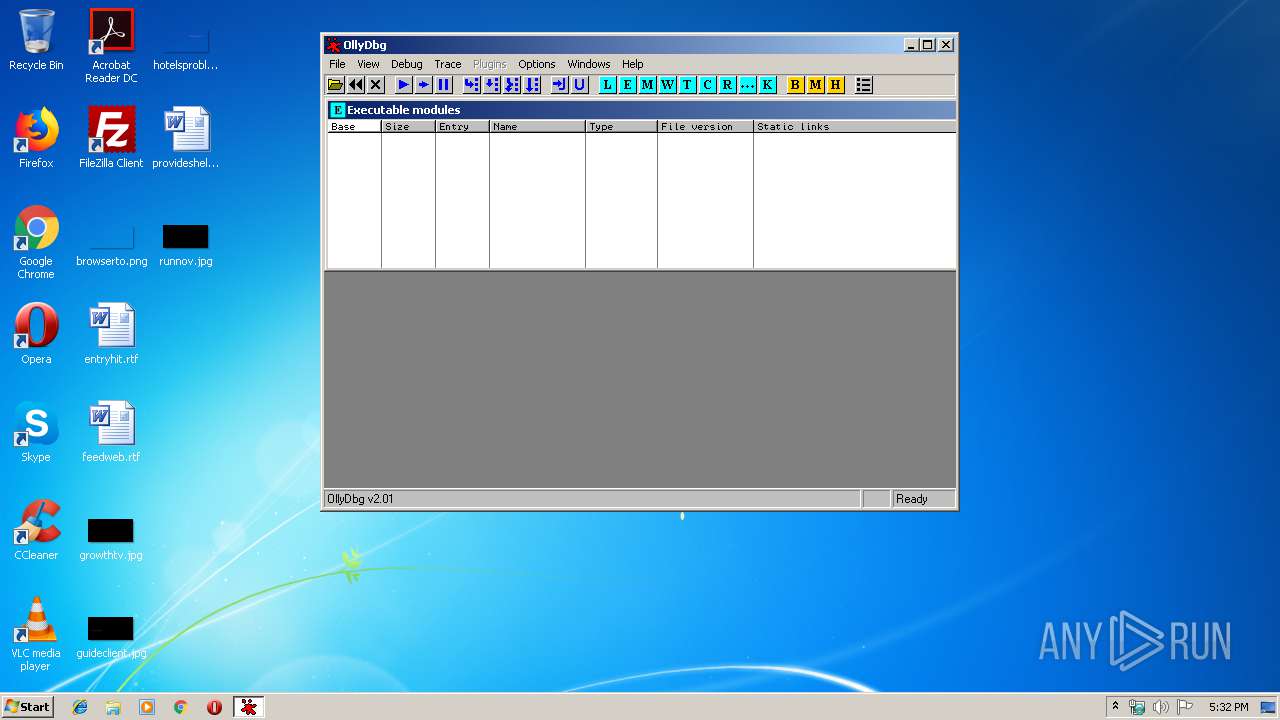Open Internet Explorer from taskbar

coord(80,707)
